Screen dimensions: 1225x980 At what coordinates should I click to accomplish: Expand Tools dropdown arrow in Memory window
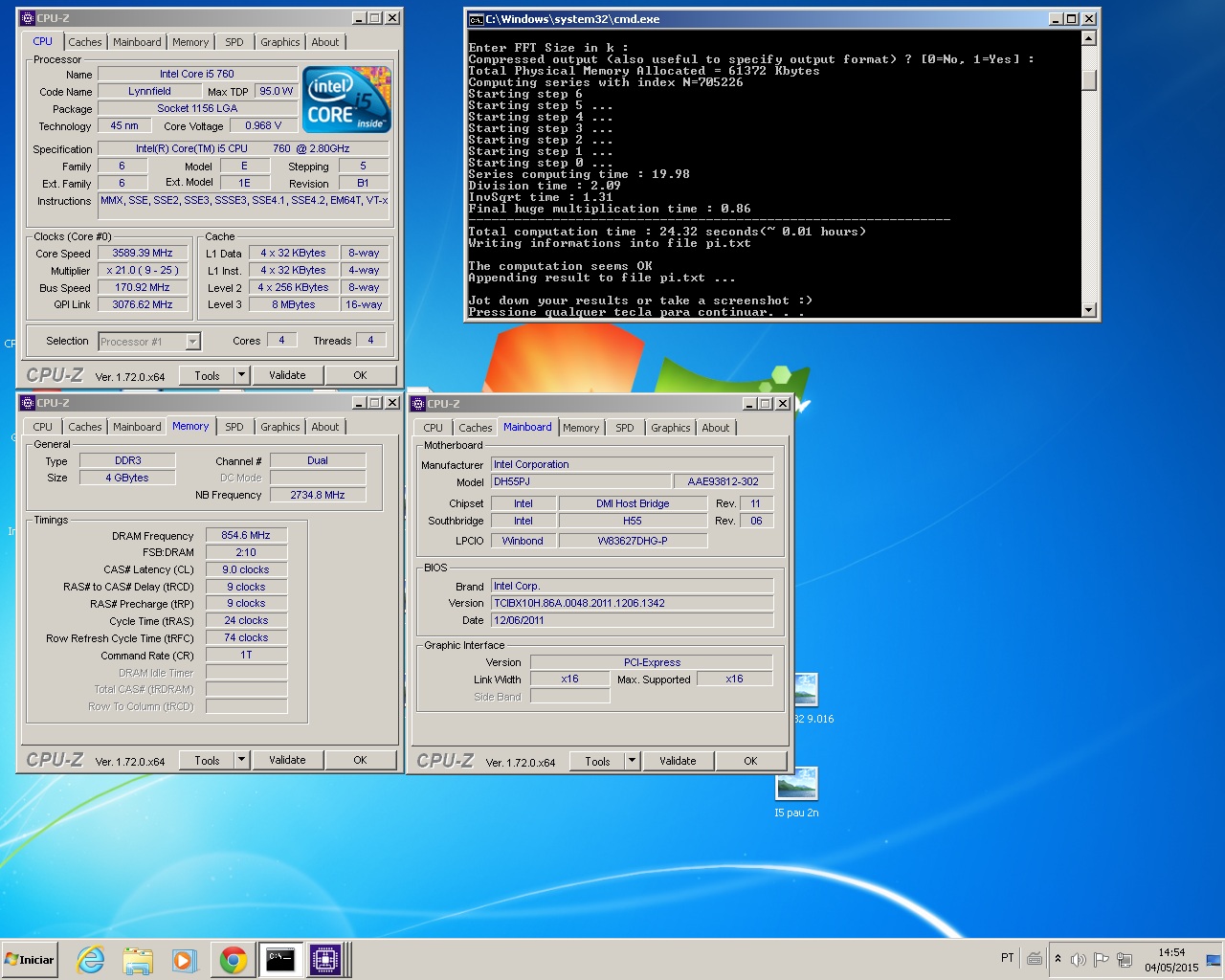(242, 760)
